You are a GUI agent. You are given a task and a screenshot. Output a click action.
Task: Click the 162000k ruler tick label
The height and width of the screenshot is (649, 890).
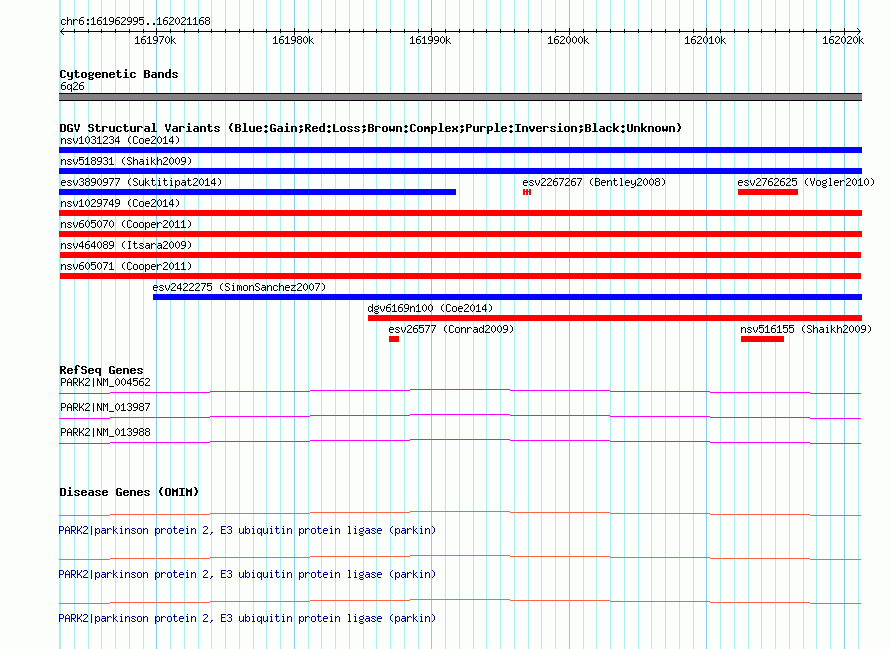(568, 40)
